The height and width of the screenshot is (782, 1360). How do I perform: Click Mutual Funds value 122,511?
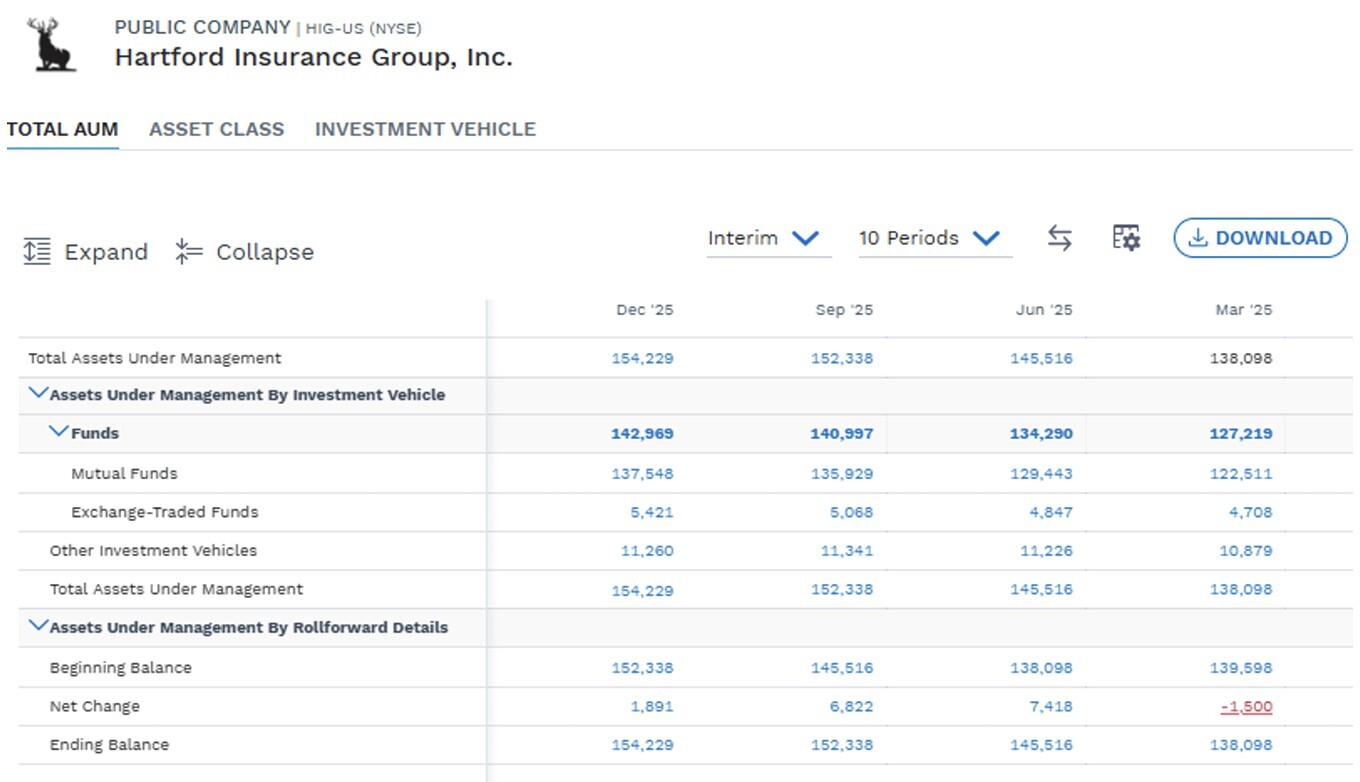1241,474
